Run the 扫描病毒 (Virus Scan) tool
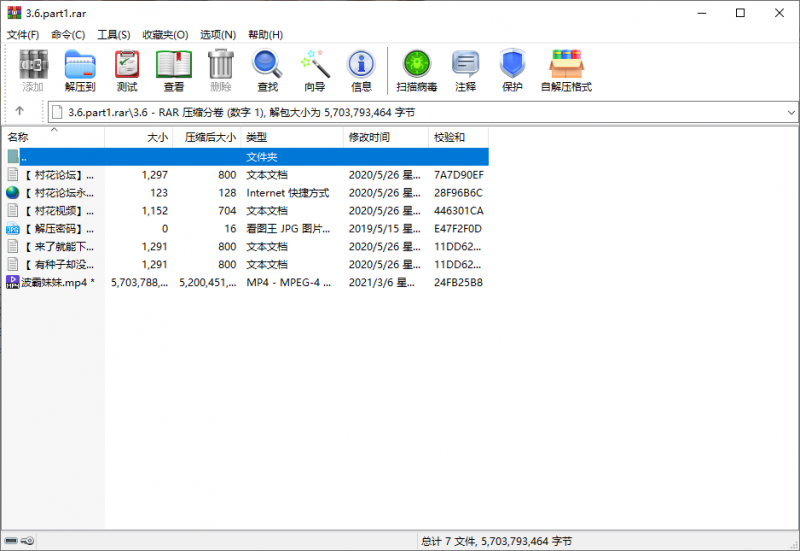 click(416, 70)
